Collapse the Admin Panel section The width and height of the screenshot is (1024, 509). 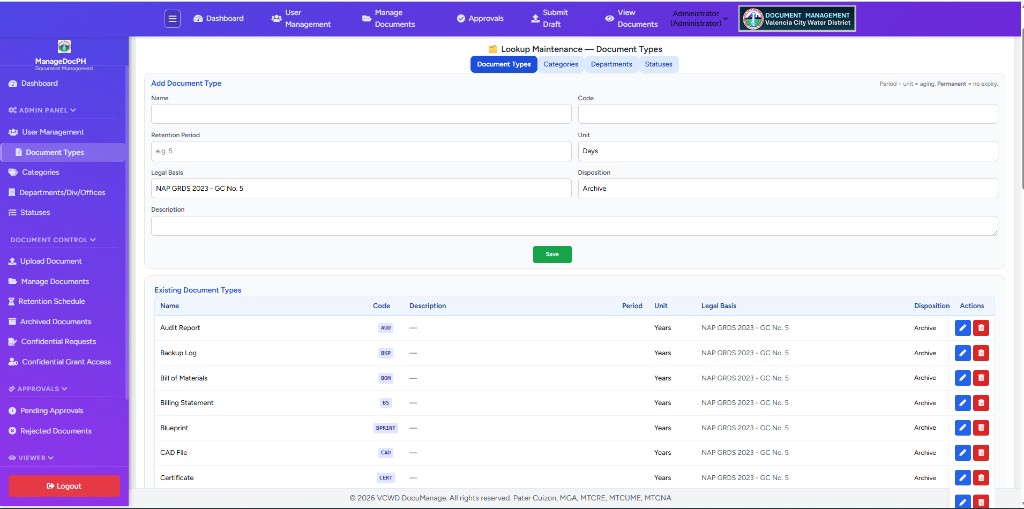click(42, 110)
